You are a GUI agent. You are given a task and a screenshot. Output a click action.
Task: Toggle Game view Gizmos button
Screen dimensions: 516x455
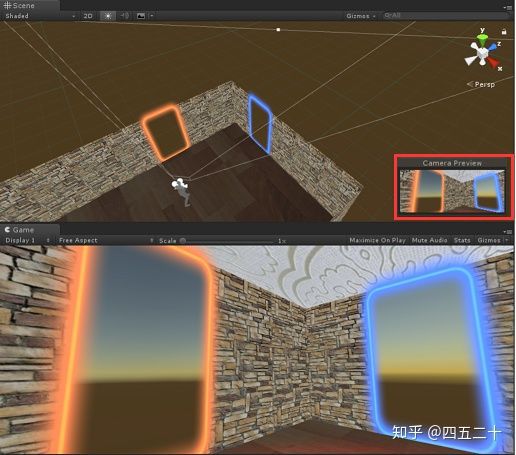click(489, 240)
